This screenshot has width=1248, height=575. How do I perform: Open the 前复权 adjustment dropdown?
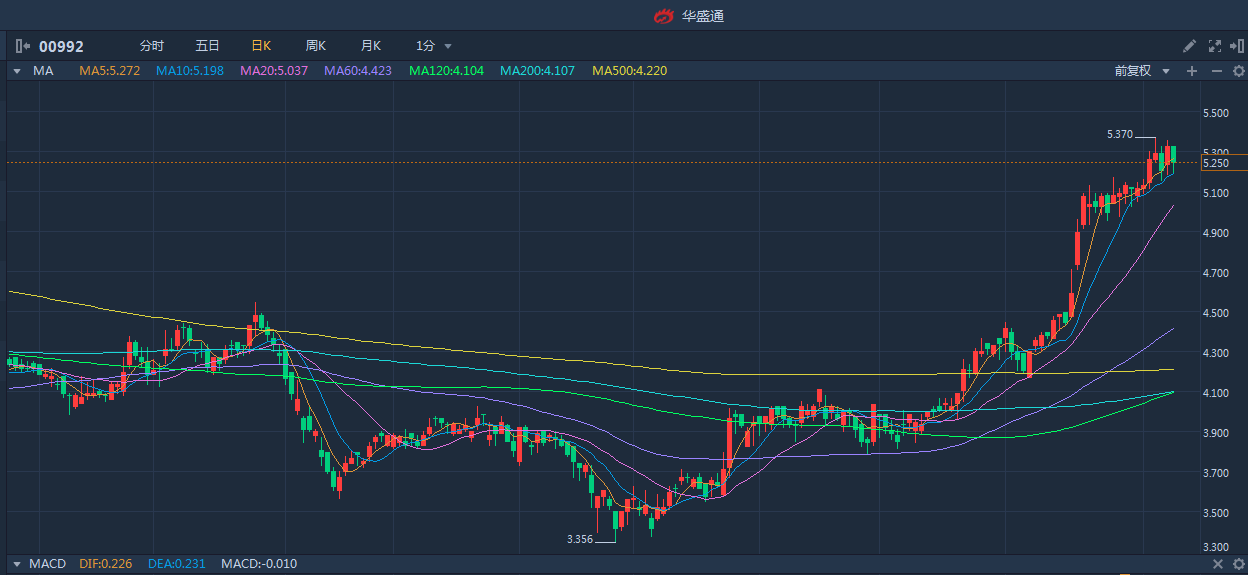pyautogui.click(x=1138, y=71)
